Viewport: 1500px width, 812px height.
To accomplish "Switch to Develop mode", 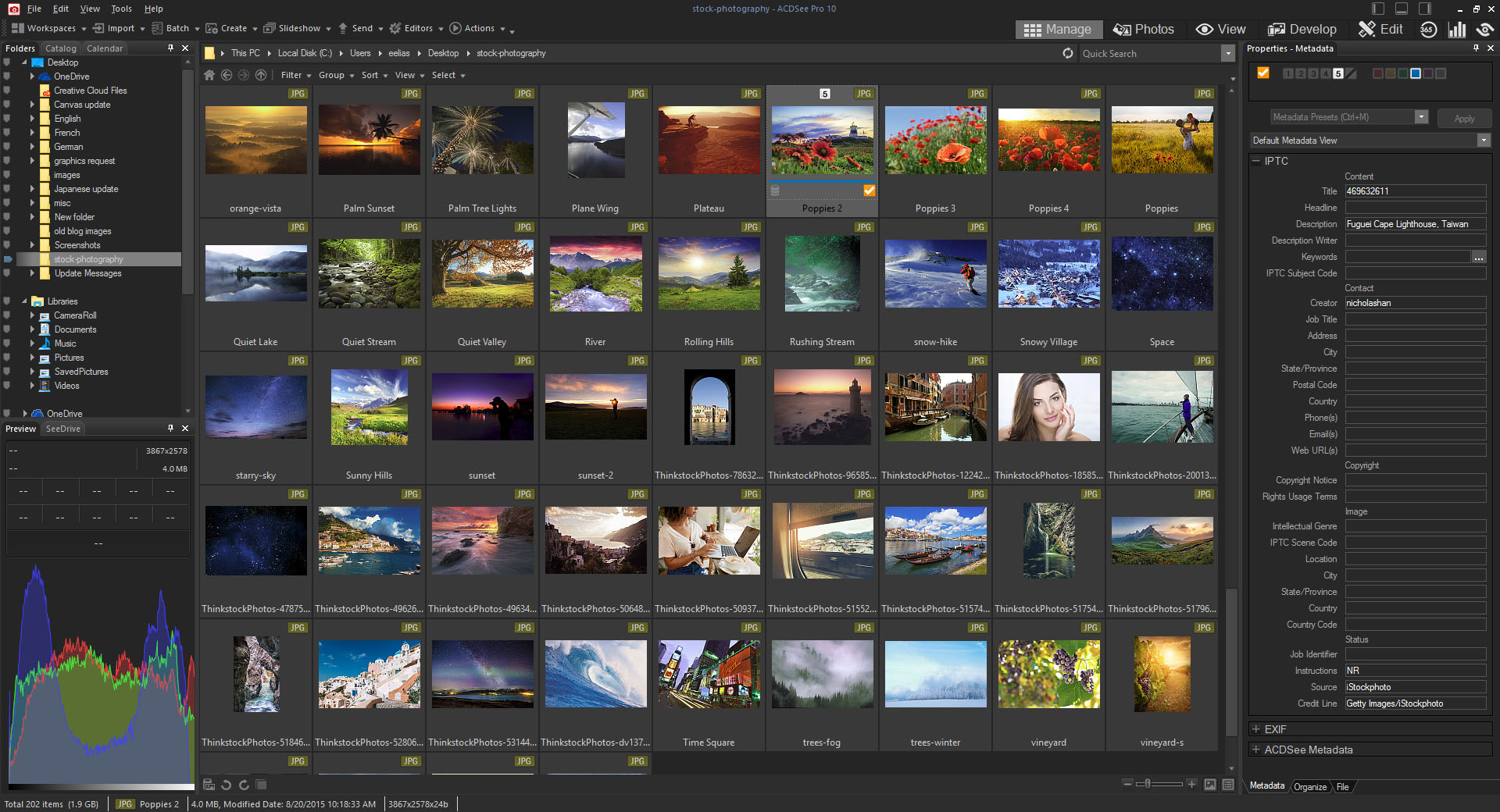I will click(1302, 30).
